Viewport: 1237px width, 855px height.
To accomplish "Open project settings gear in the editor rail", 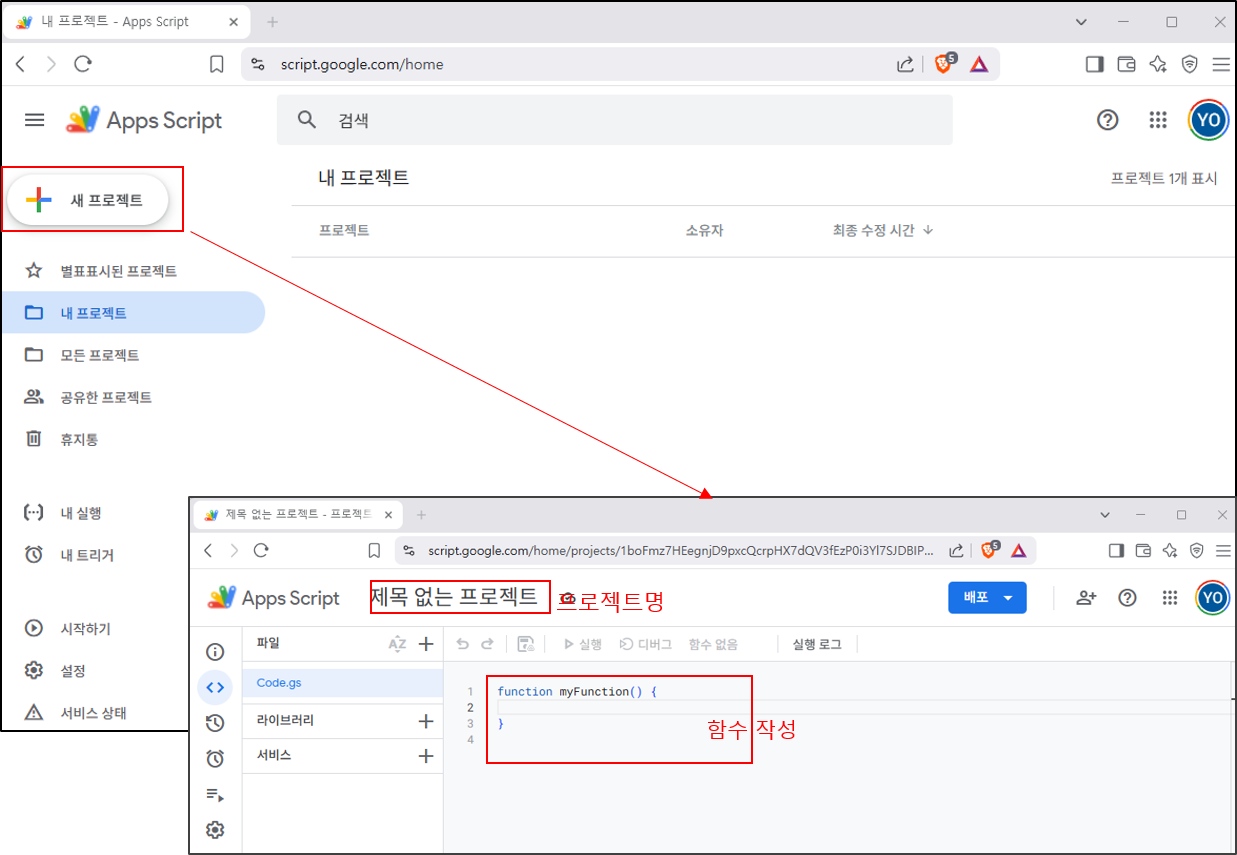I will [x=215, y=830].
